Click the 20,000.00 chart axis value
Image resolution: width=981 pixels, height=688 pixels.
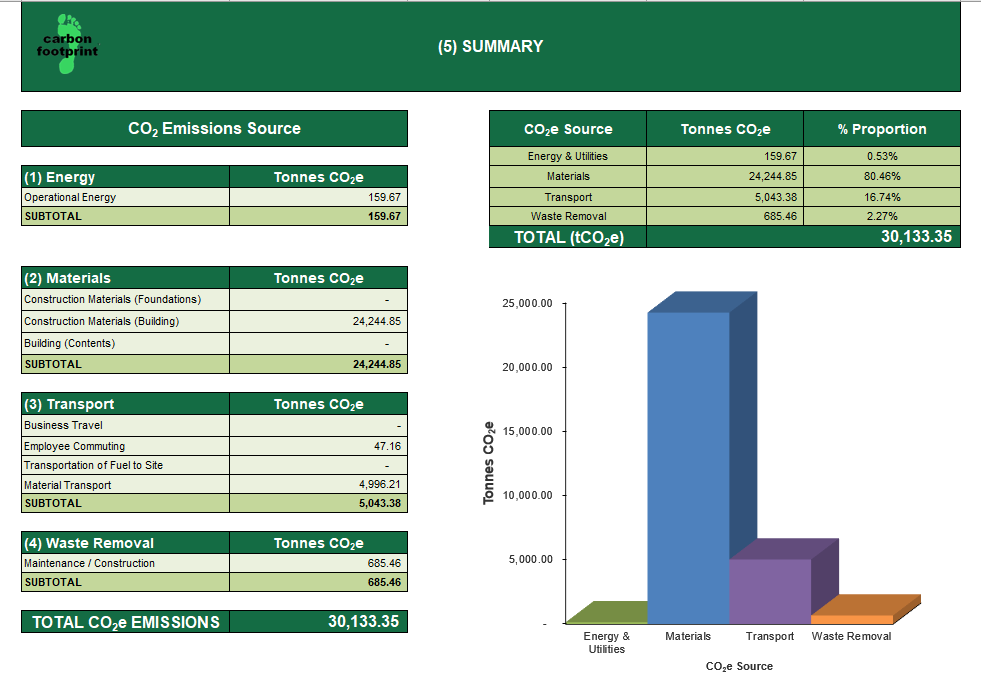coord(527,367)
